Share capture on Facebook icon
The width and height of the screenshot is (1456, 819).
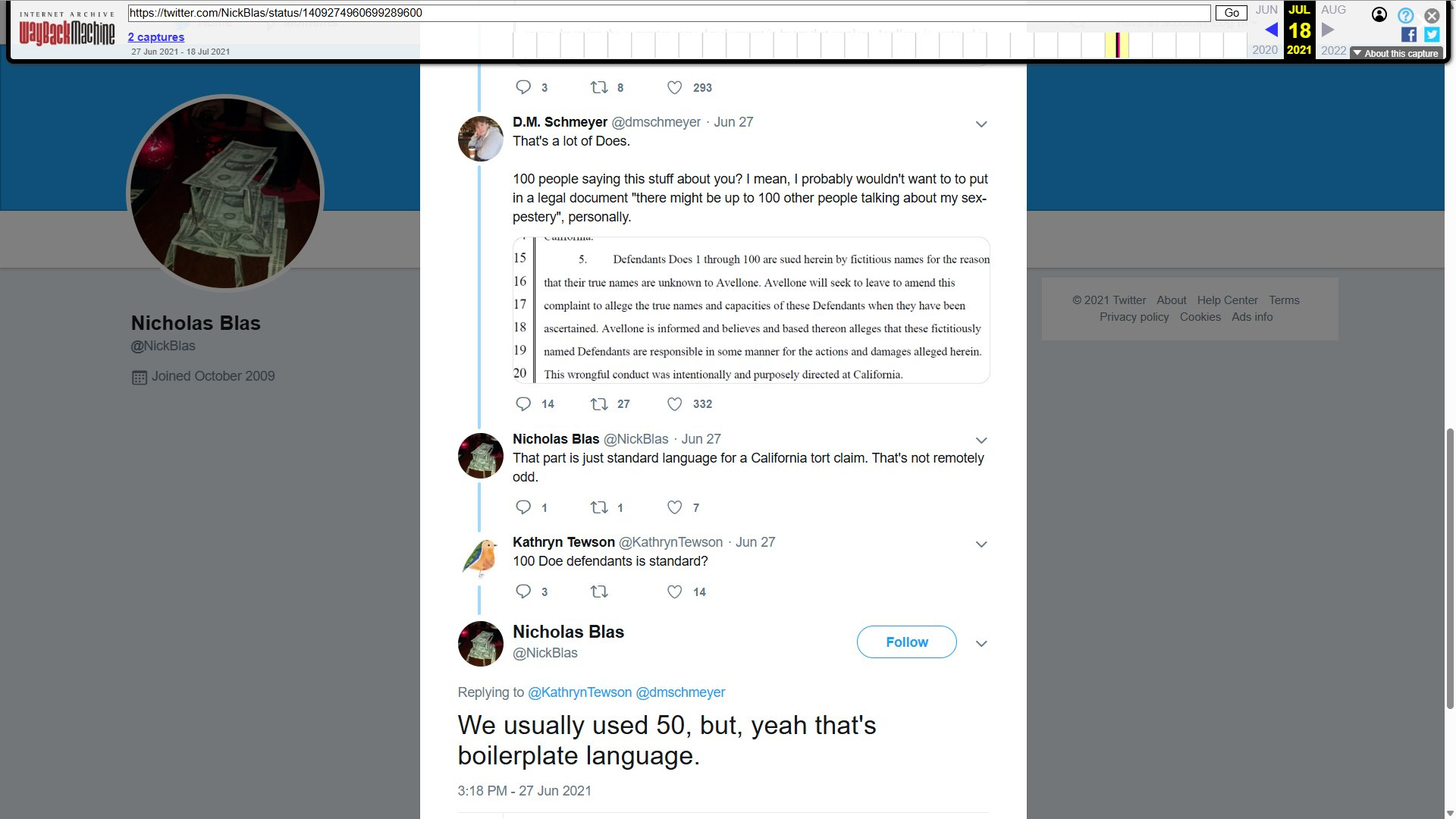(x=1409, y=34)
